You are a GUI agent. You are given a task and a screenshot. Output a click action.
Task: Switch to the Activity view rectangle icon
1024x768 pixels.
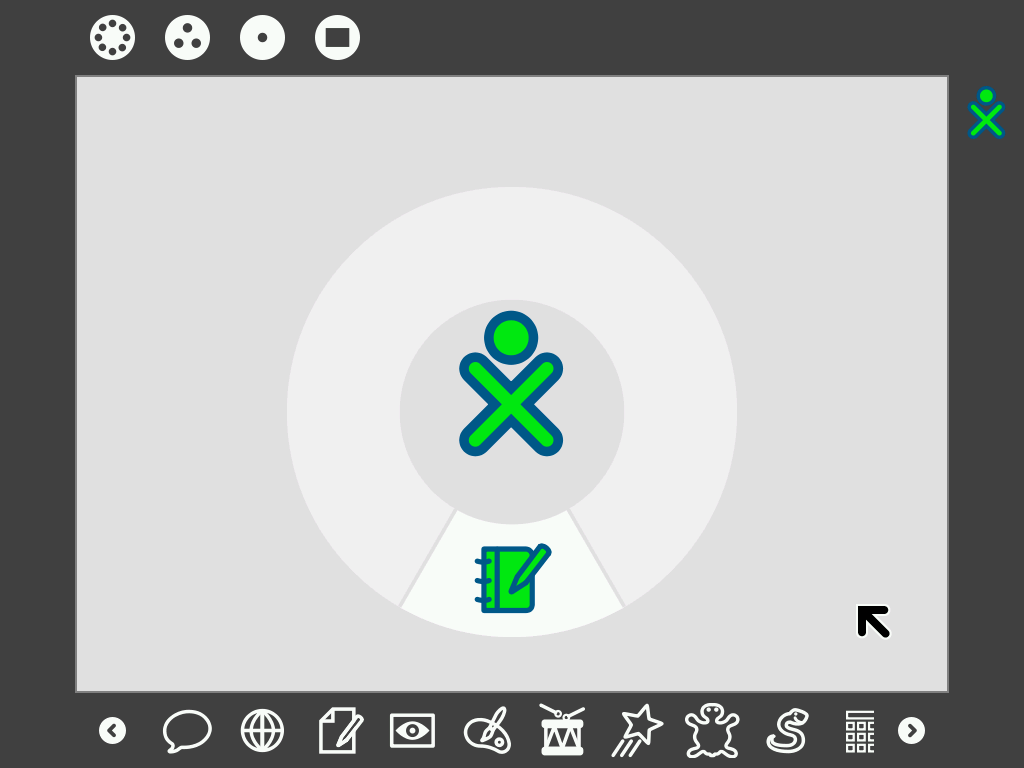point(337,37)
